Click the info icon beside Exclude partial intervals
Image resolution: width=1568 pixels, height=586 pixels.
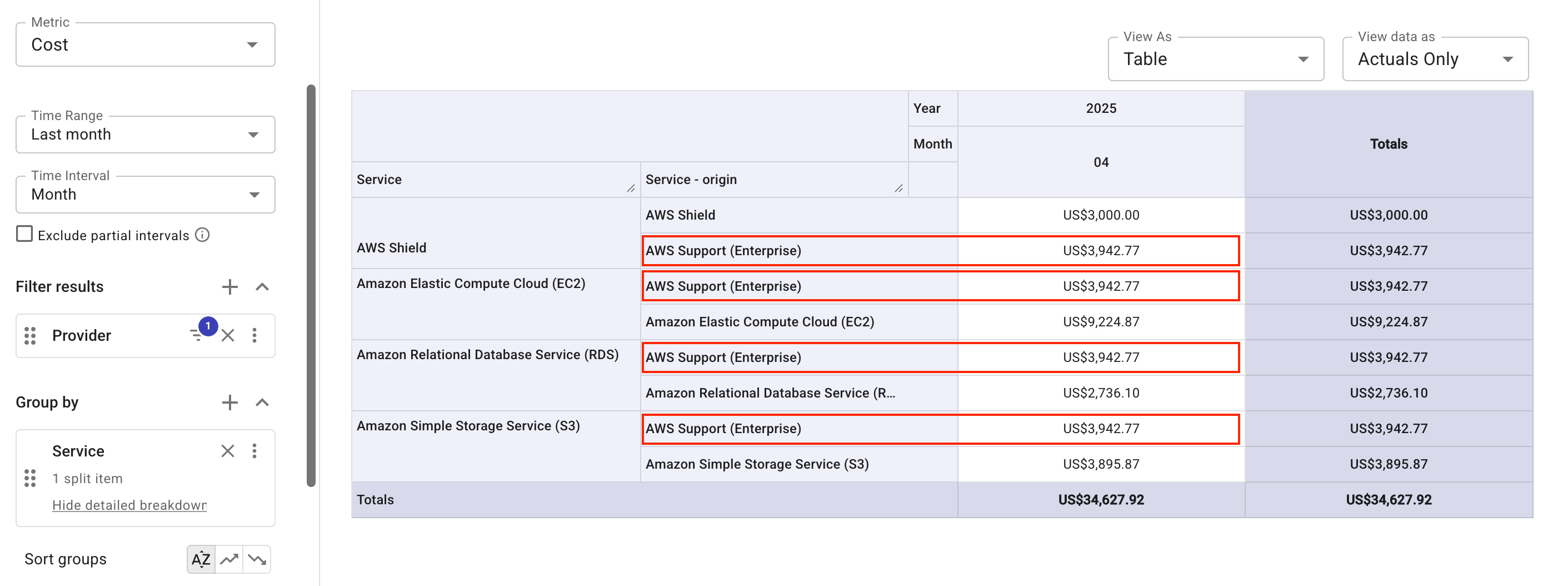[203, 235]
